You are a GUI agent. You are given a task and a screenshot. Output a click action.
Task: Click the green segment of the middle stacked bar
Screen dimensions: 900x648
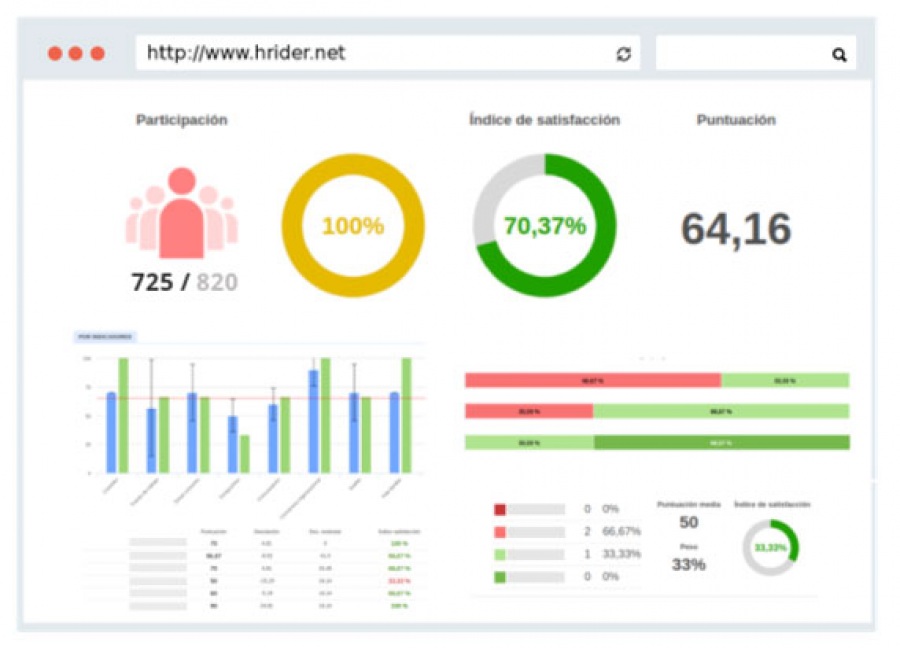click(x=721, y=412)
